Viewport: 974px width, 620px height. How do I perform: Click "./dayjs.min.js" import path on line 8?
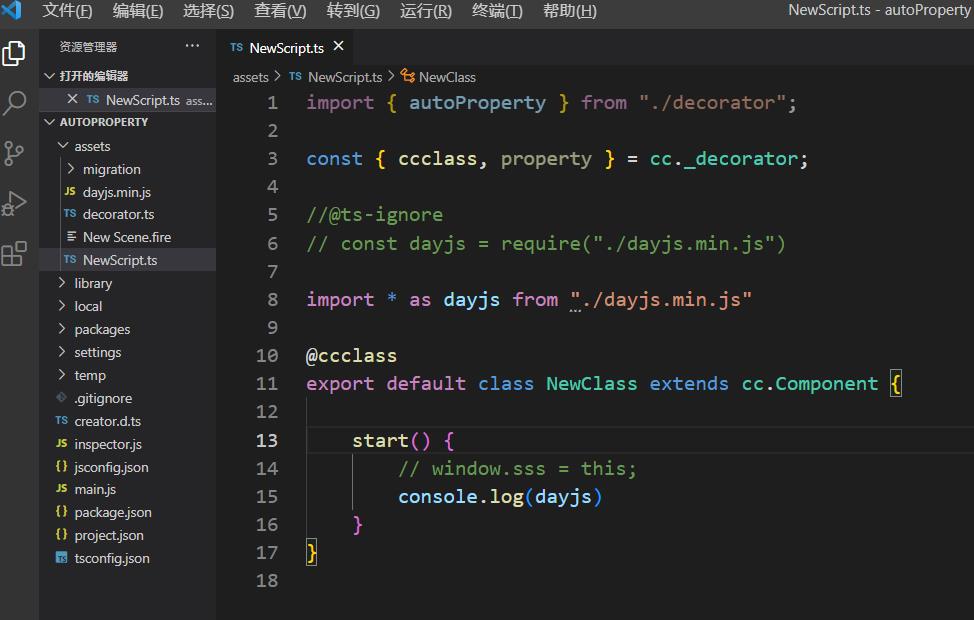pyautogui.click(x=661, y=300)
